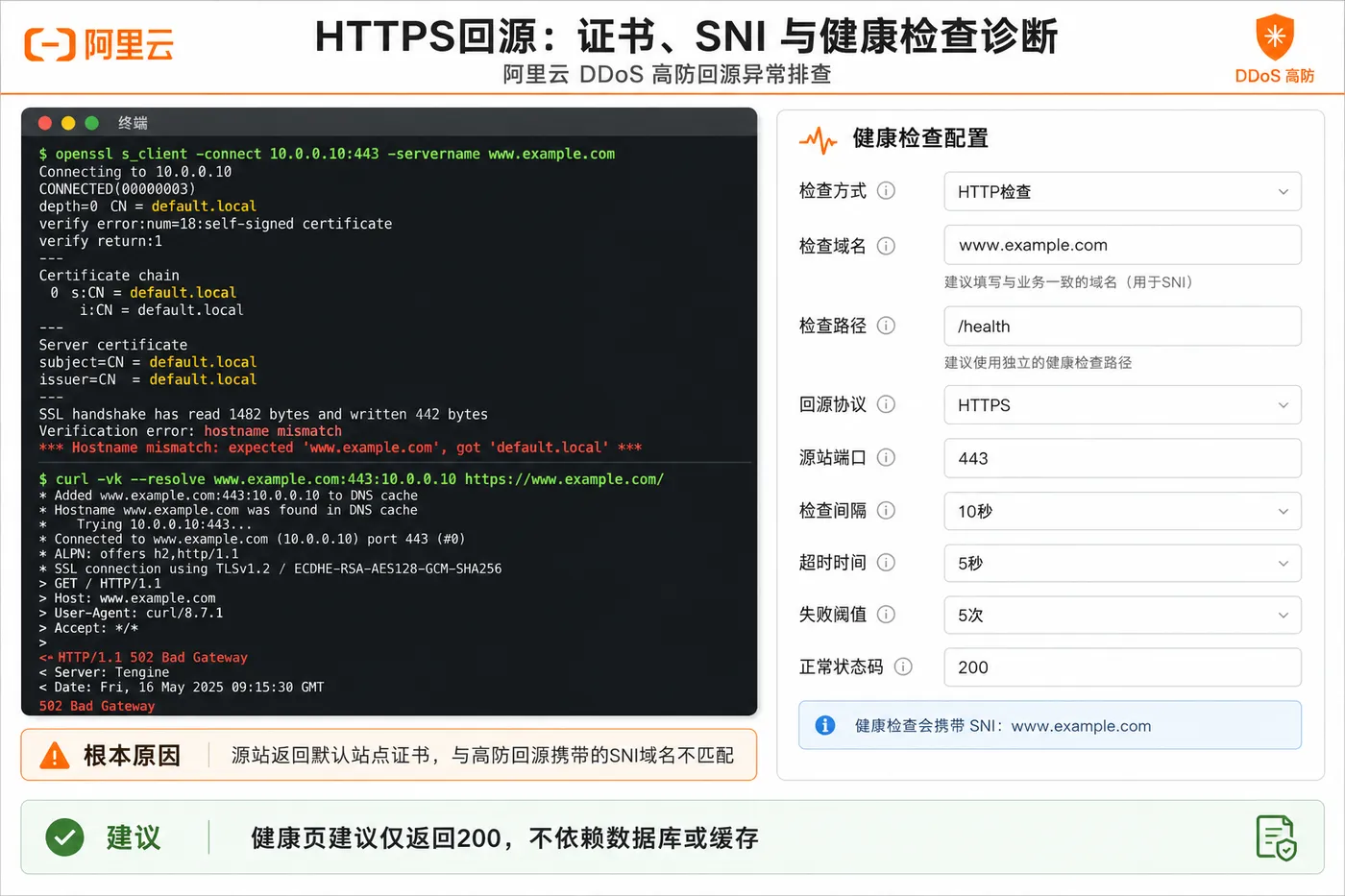Screen dimensions: 1345x896
Task: Click the 健康页建议仅返回200 suggestion text
Action: (x=504, y=838)
